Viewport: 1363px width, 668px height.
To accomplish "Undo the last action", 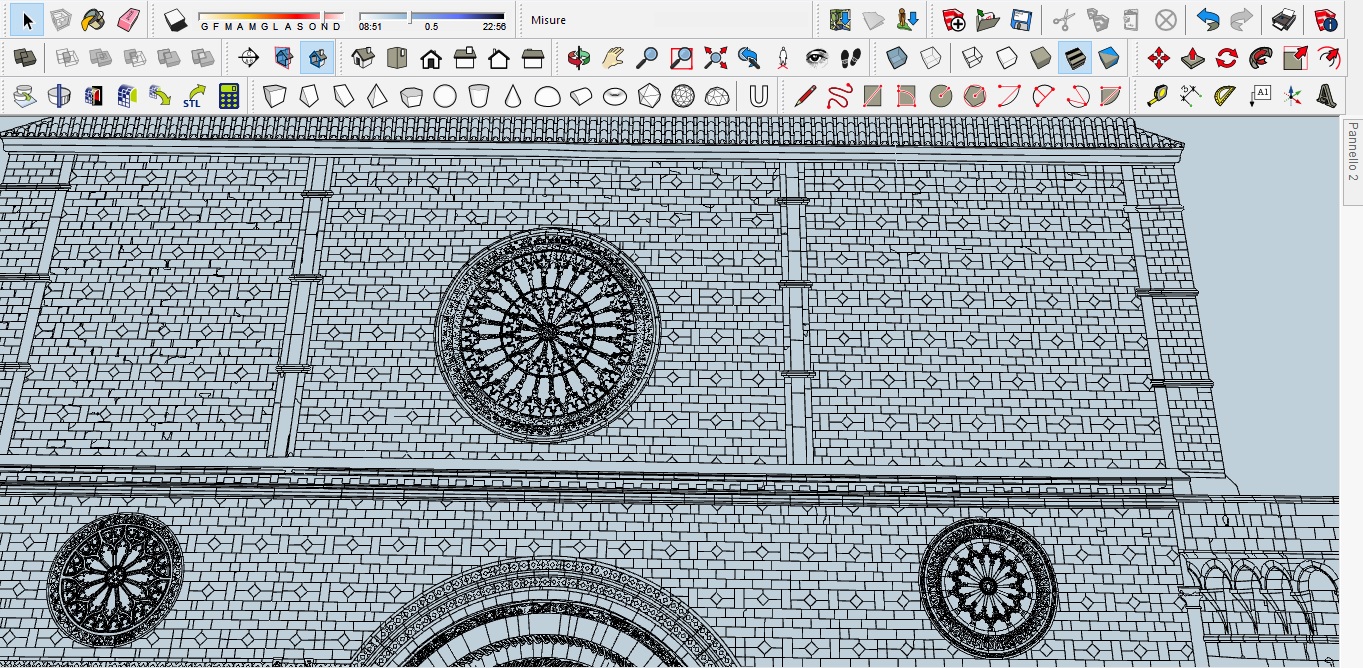I will (1208, 20).
